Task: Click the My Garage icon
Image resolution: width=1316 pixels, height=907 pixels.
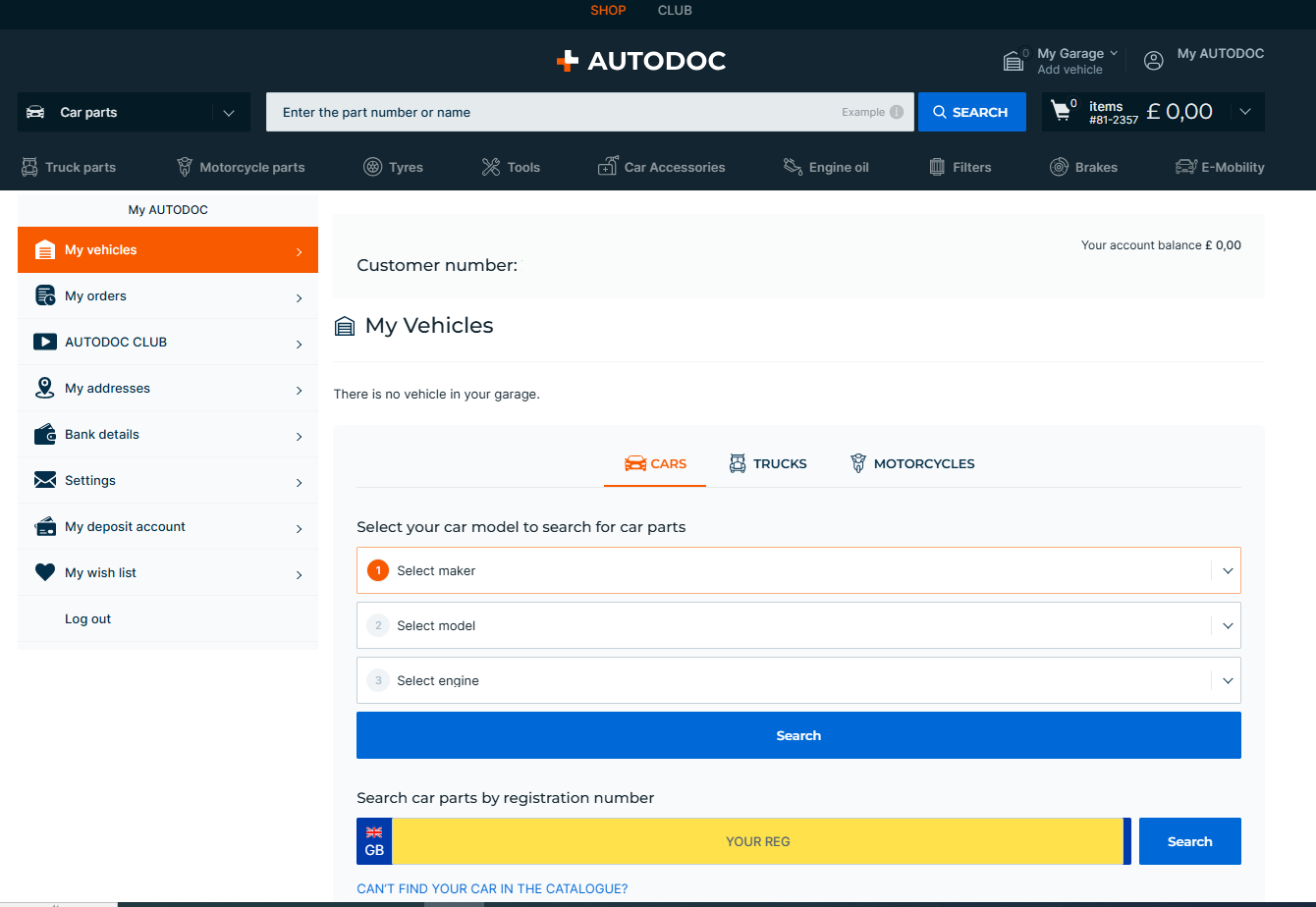Action: pos(1014,61)
